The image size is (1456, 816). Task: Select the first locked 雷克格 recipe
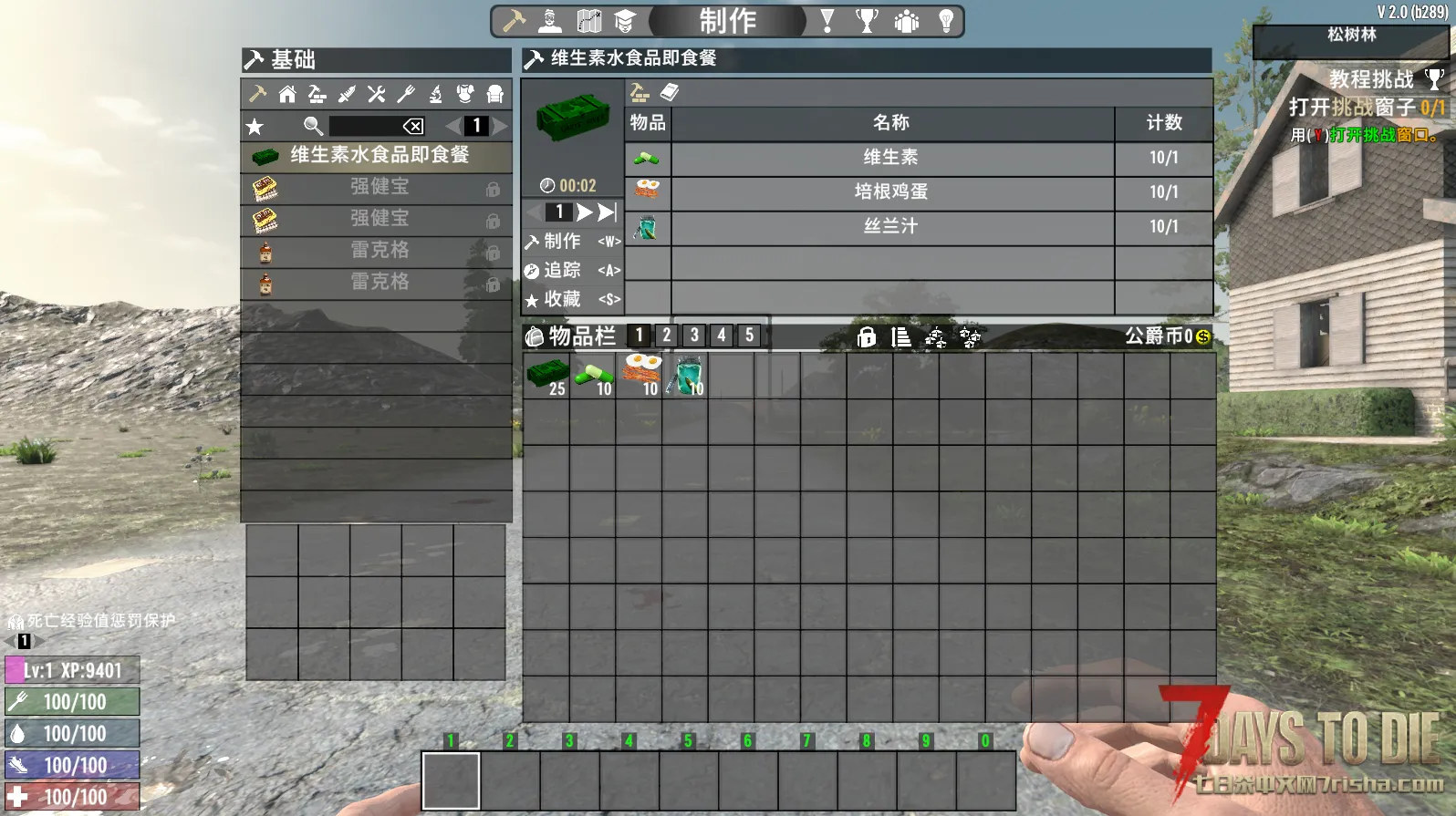pyautogui.click(x=376, y=252)
